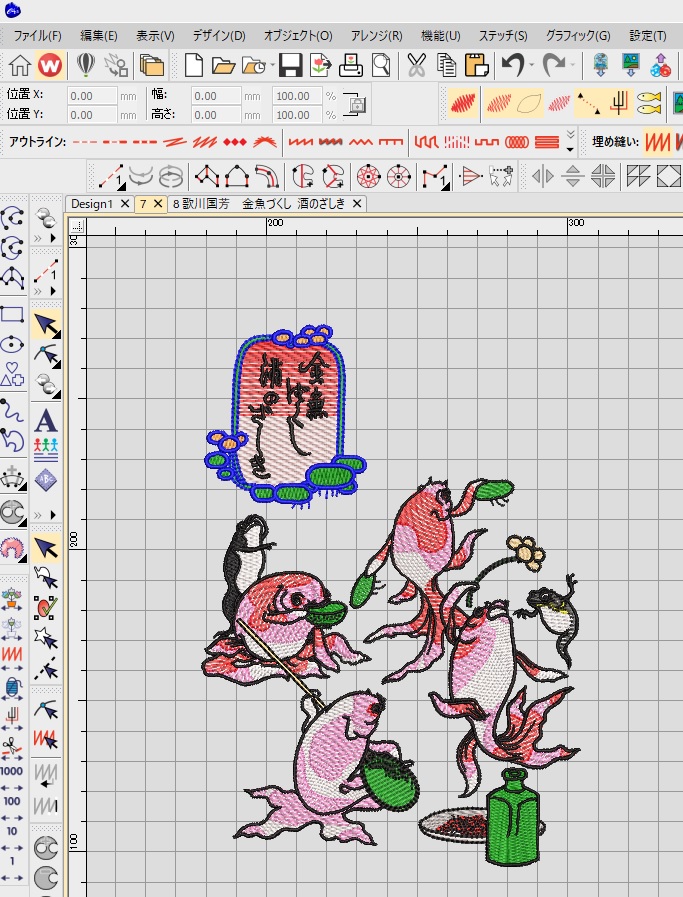Viewport: 683px width, 897px height.
Task: Select the red striped block stitch icon
Action: tap(547, 142)
